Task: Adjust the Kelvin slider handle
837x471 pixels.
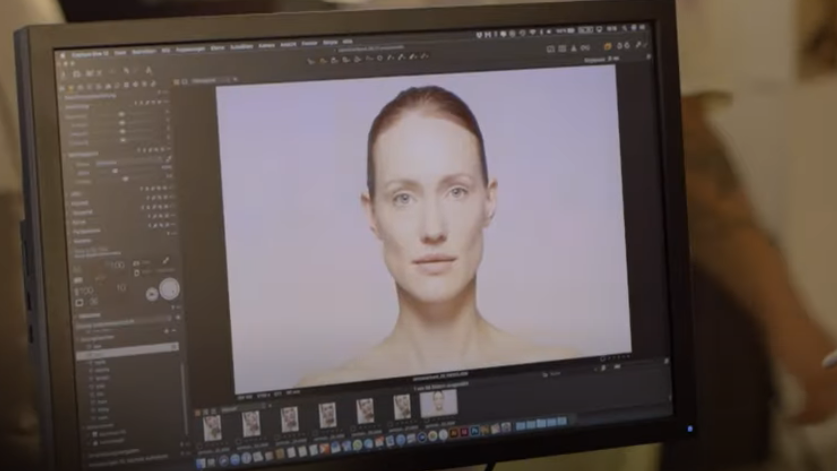Action: coord(115,171)
